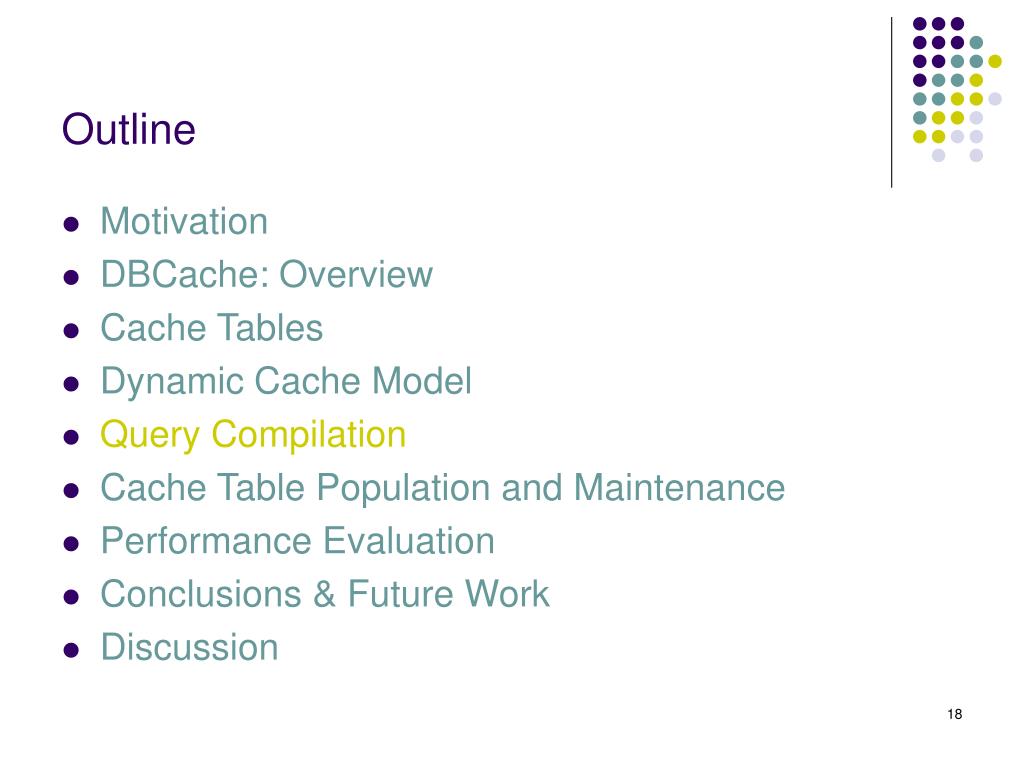
Task: Select the Performance Evaluation line
Action: pyautogui.click(x=298, y=541)
